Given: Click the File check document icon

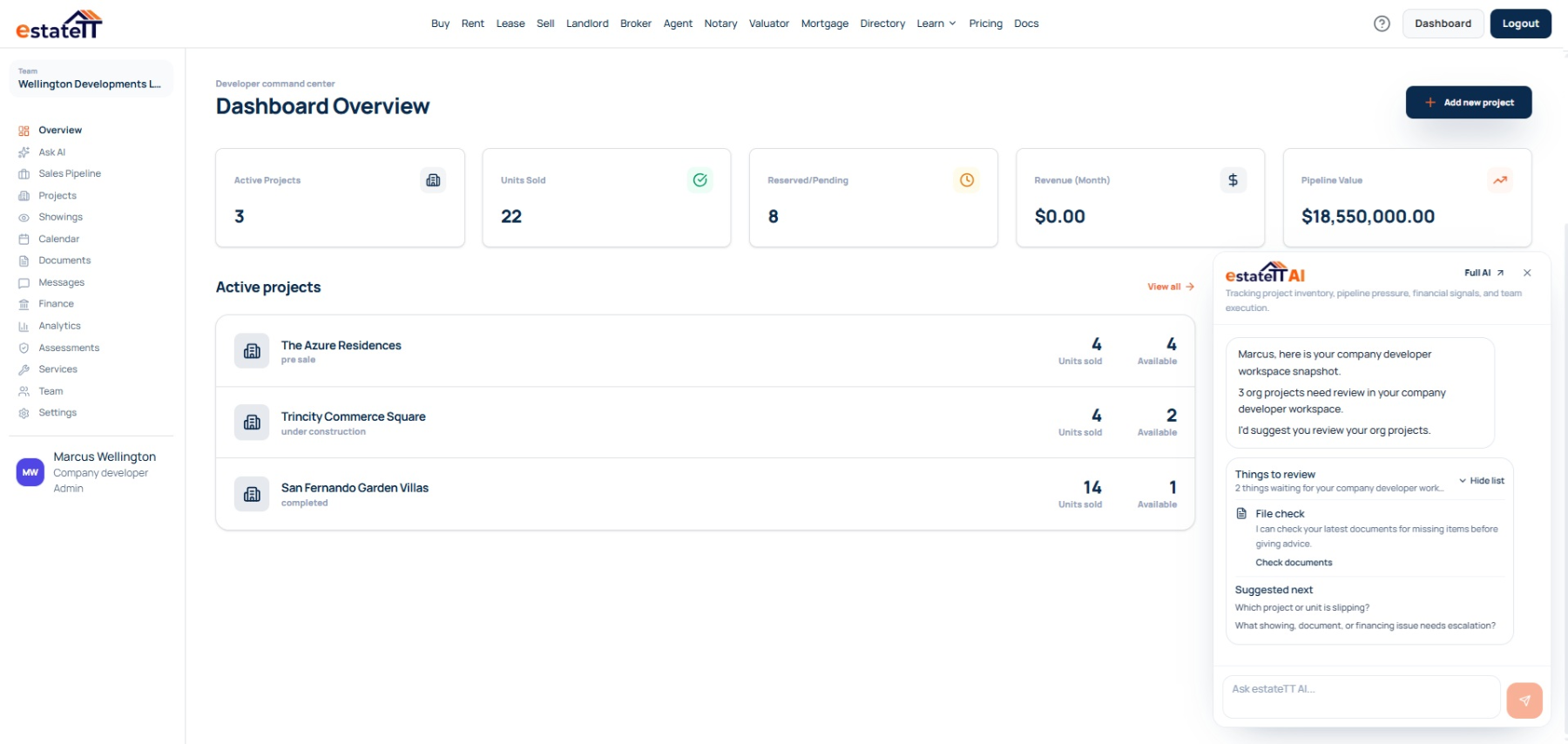Looking at the screenshot, I should point(1241,513).
